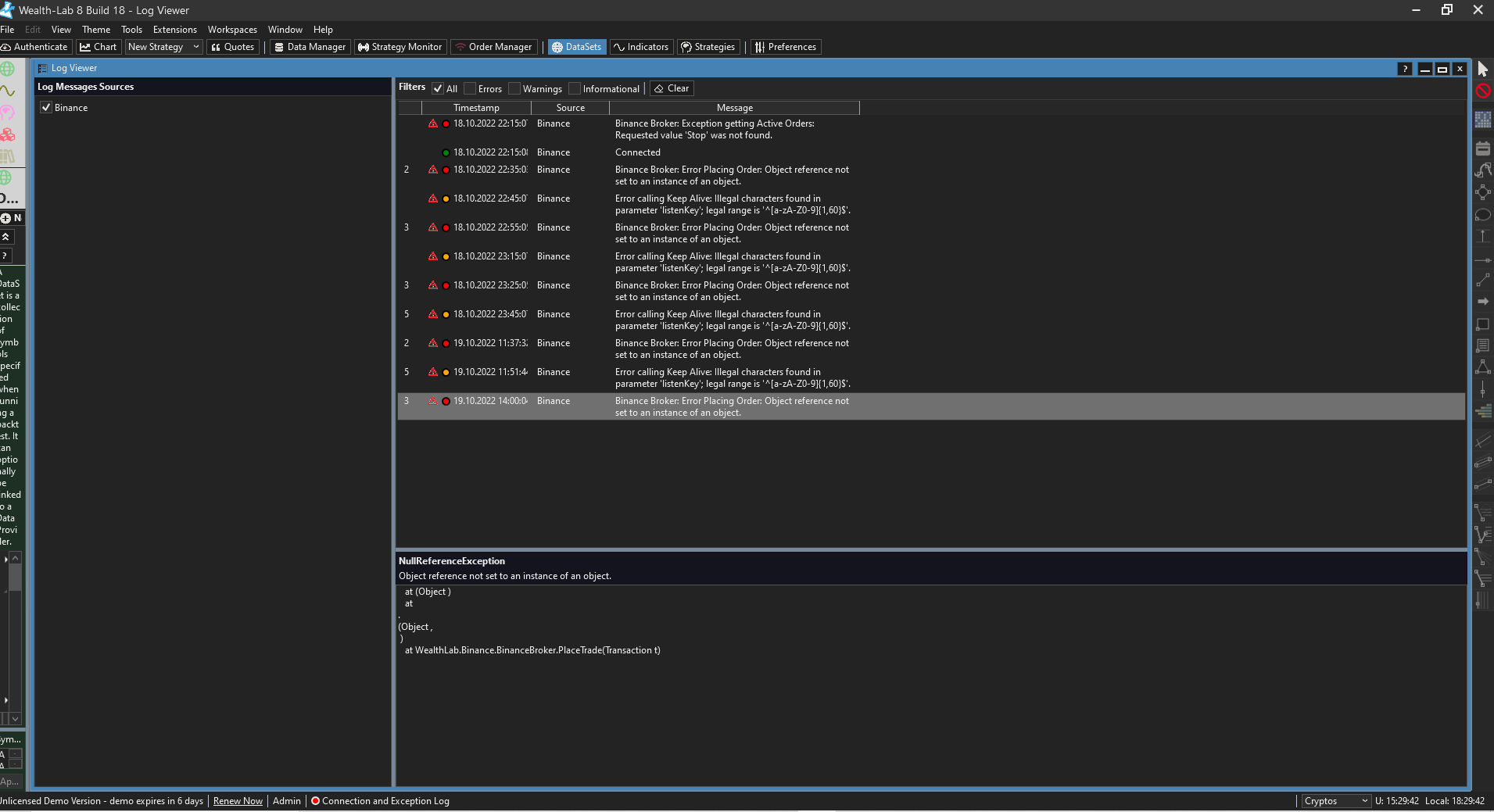Collapse the sidebar with double-chevron button
Image resolution: width=1494 pixels, height=812 pixels.
pyautogui.click(x=5, y=237)
